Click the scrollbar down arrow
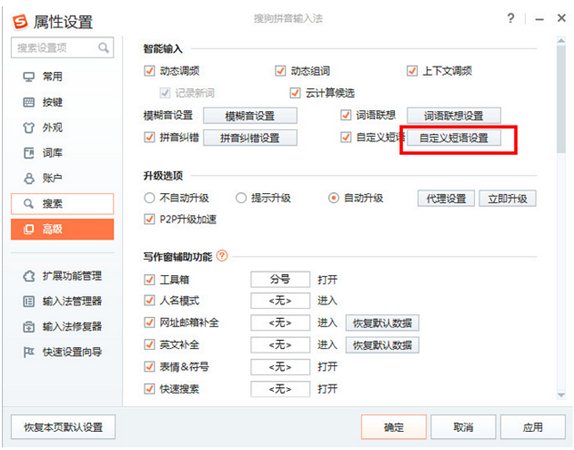The height and width of the screenshot is (450, 574). coord(561,395)
